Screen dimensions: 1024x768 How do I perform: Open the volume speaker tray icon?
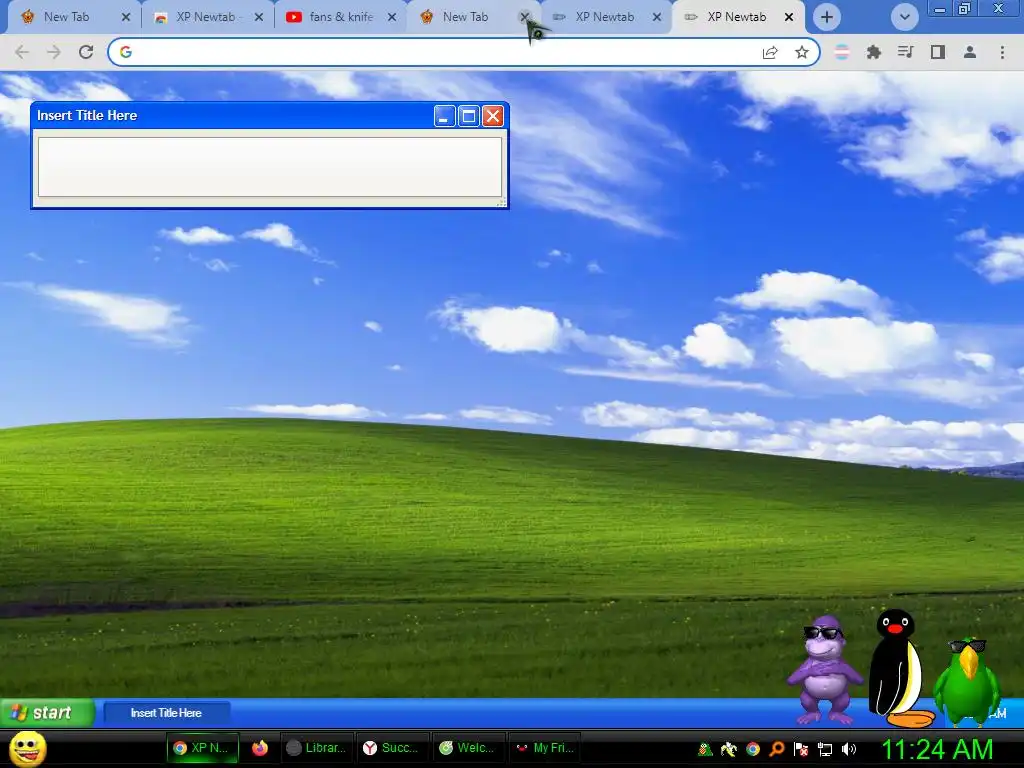[849, 749]
